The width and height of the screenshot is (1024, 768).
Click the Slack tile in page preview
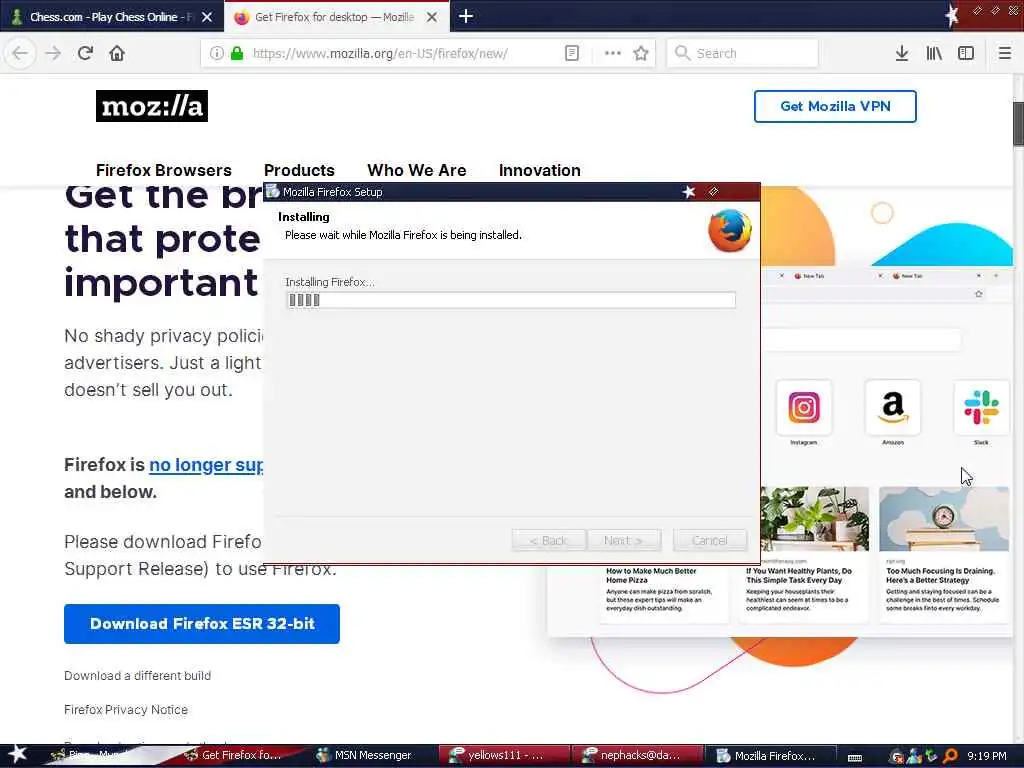point(982,408)
